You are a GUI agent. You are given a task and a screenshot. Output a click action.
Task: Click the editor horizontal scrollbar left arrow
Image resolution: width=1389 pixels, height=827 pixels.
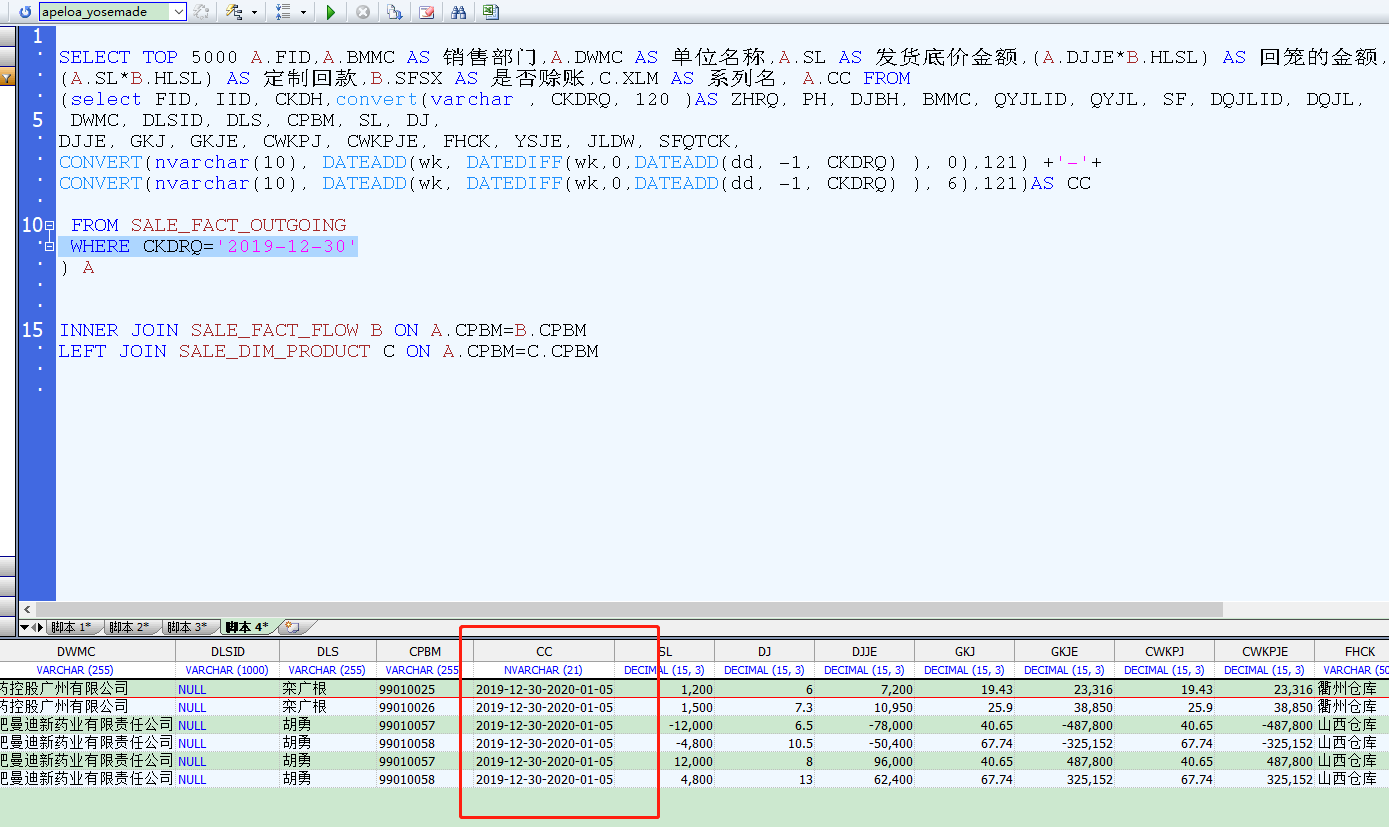pyautogui.click(x=27, y=609)
